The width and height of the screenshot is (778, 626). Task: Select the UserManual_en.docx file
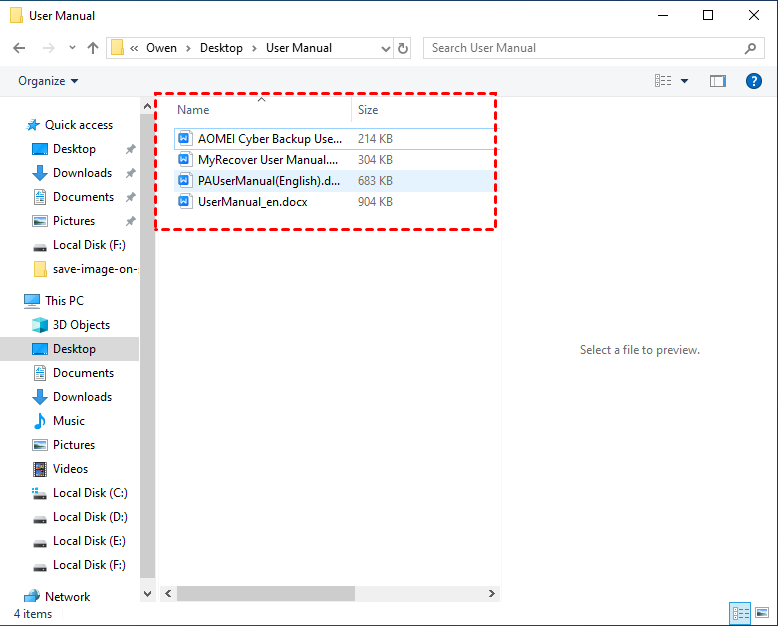click(x=252, y=202)
